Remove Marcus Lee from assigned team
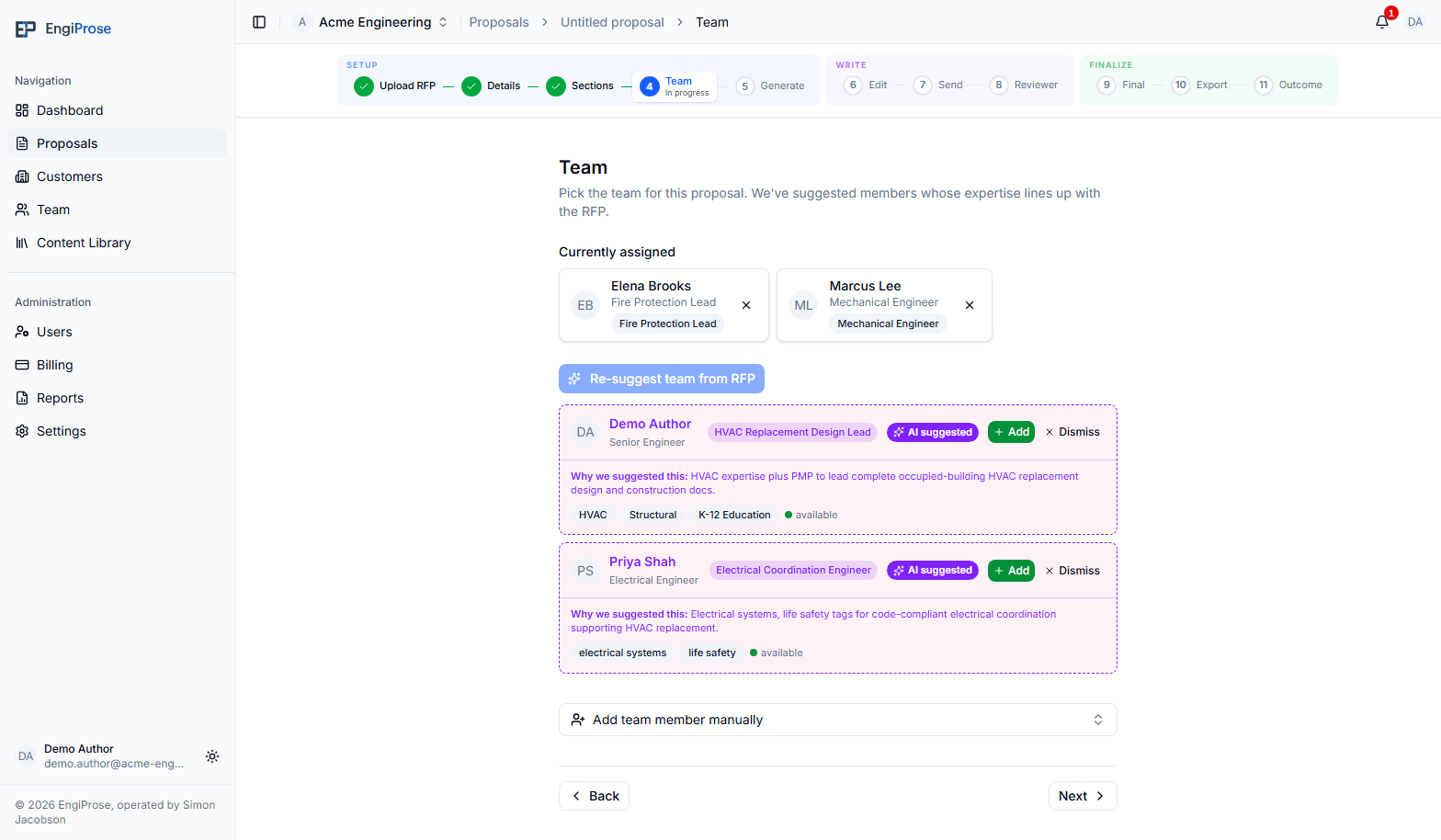This screenshot has height=840, width=1441. [x=970, y=305]
